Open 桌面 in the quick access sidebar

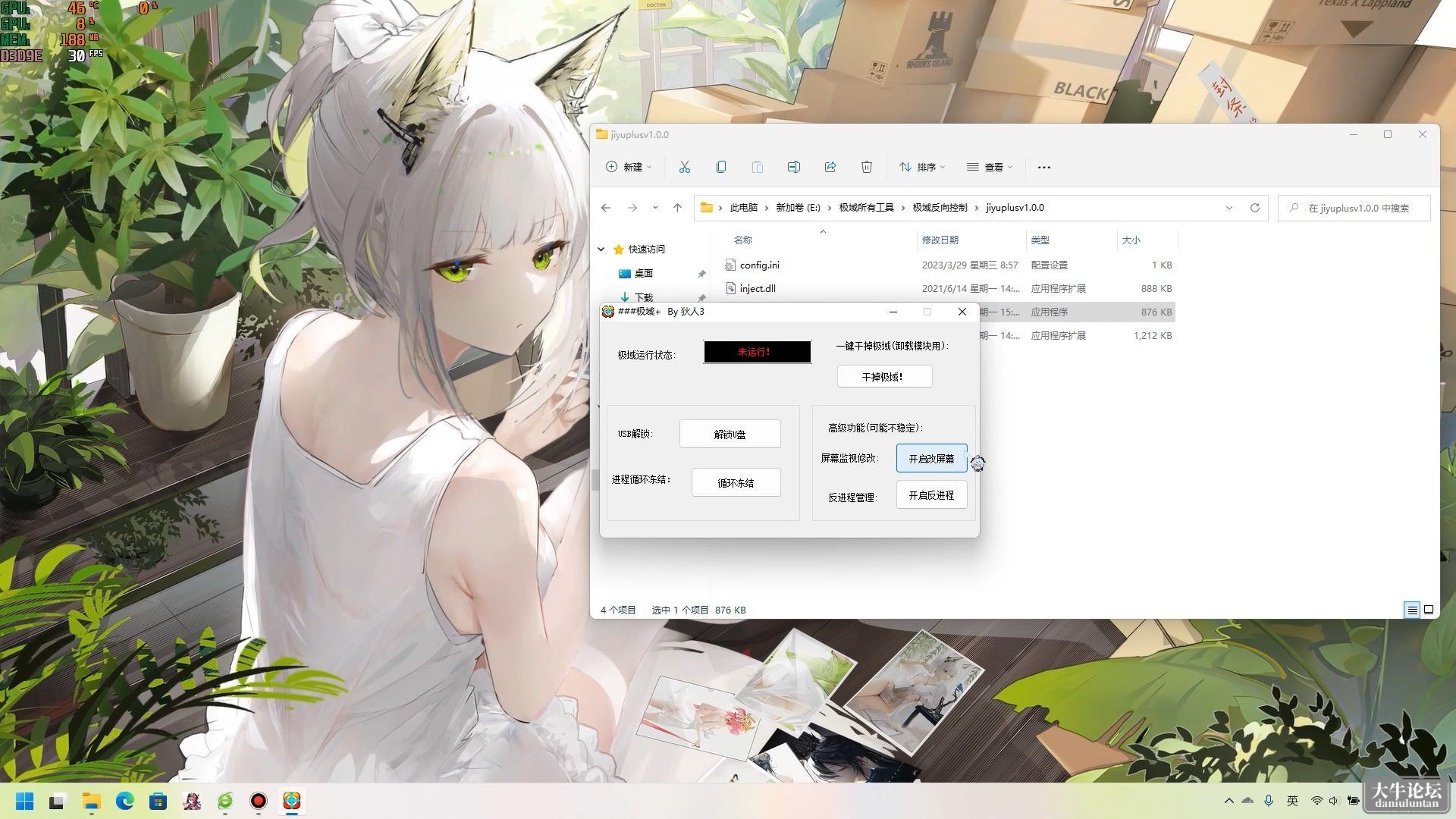pos(644,273)
